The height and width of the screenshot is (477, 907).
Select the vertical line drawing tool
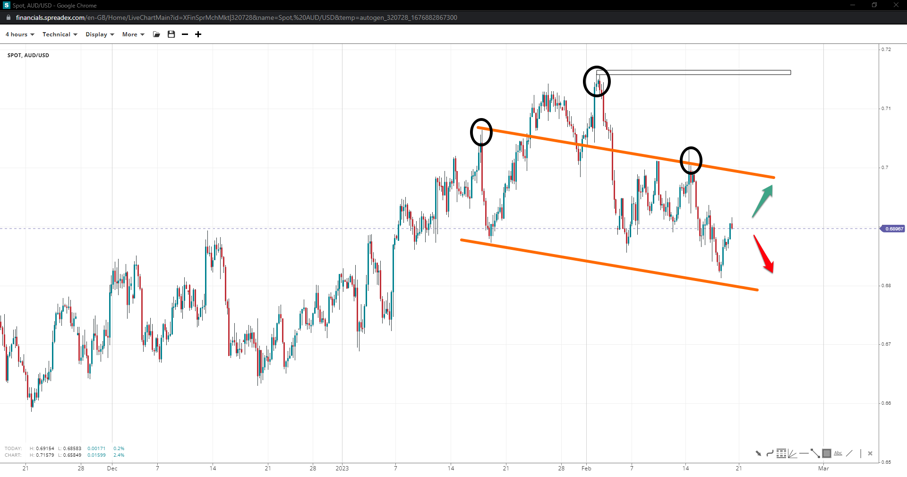(860, 453)
